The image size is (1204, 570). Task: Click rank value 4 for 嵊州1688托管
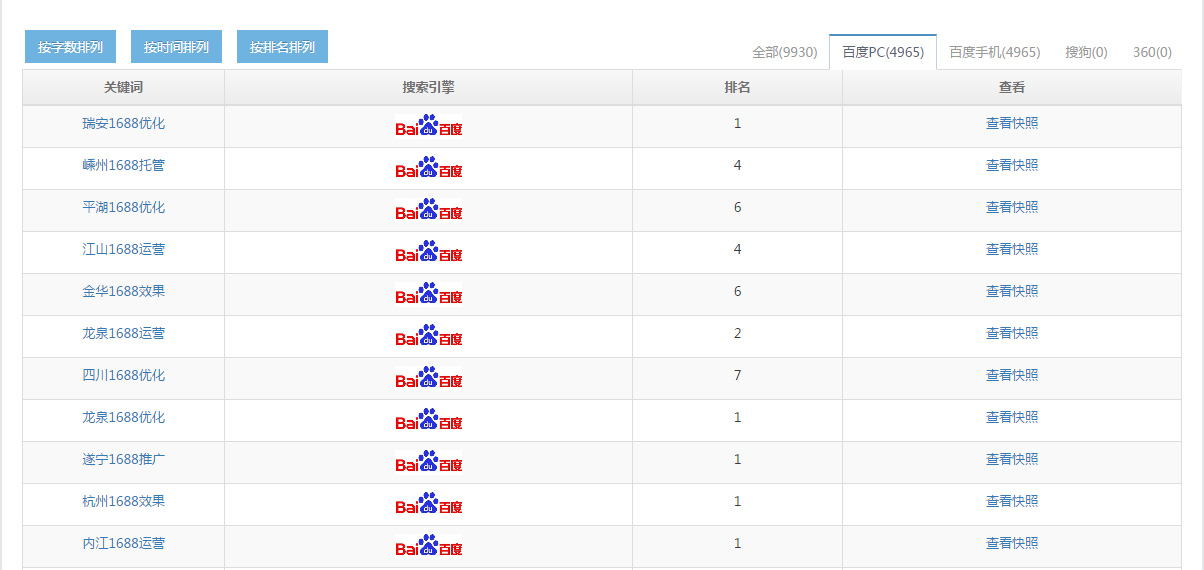pyautogui.click(x=738, y=166)
